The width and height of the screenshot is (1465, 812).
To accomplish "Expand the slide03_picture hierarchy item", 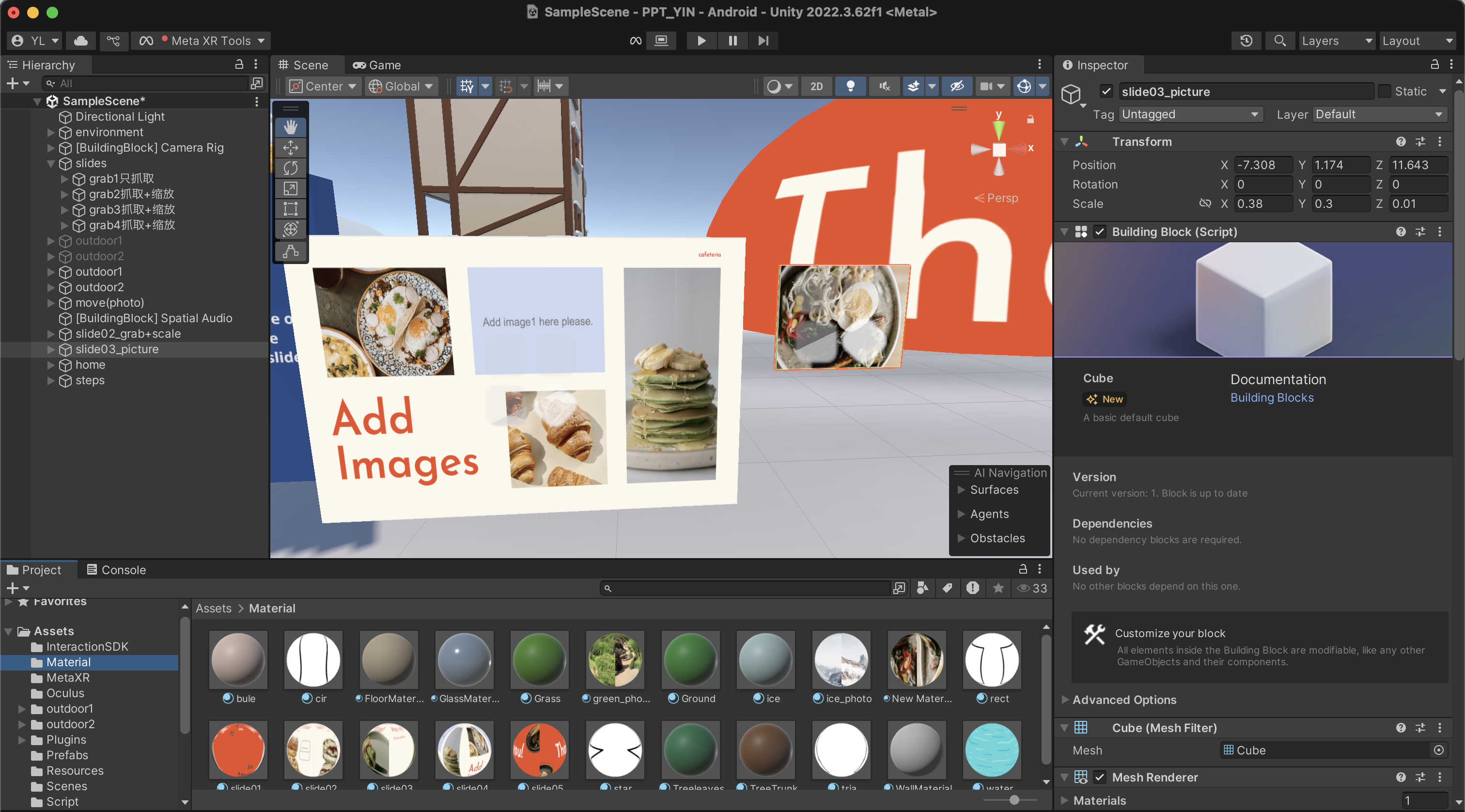I will tap(51, 349).
